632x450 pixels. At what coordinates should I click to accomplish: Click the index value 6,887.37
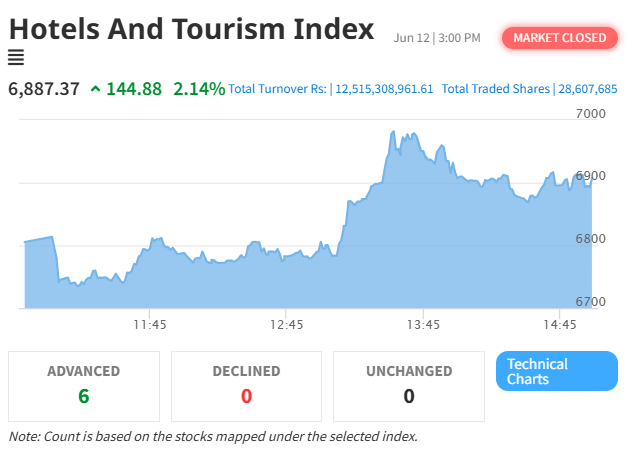coord(44,89)
